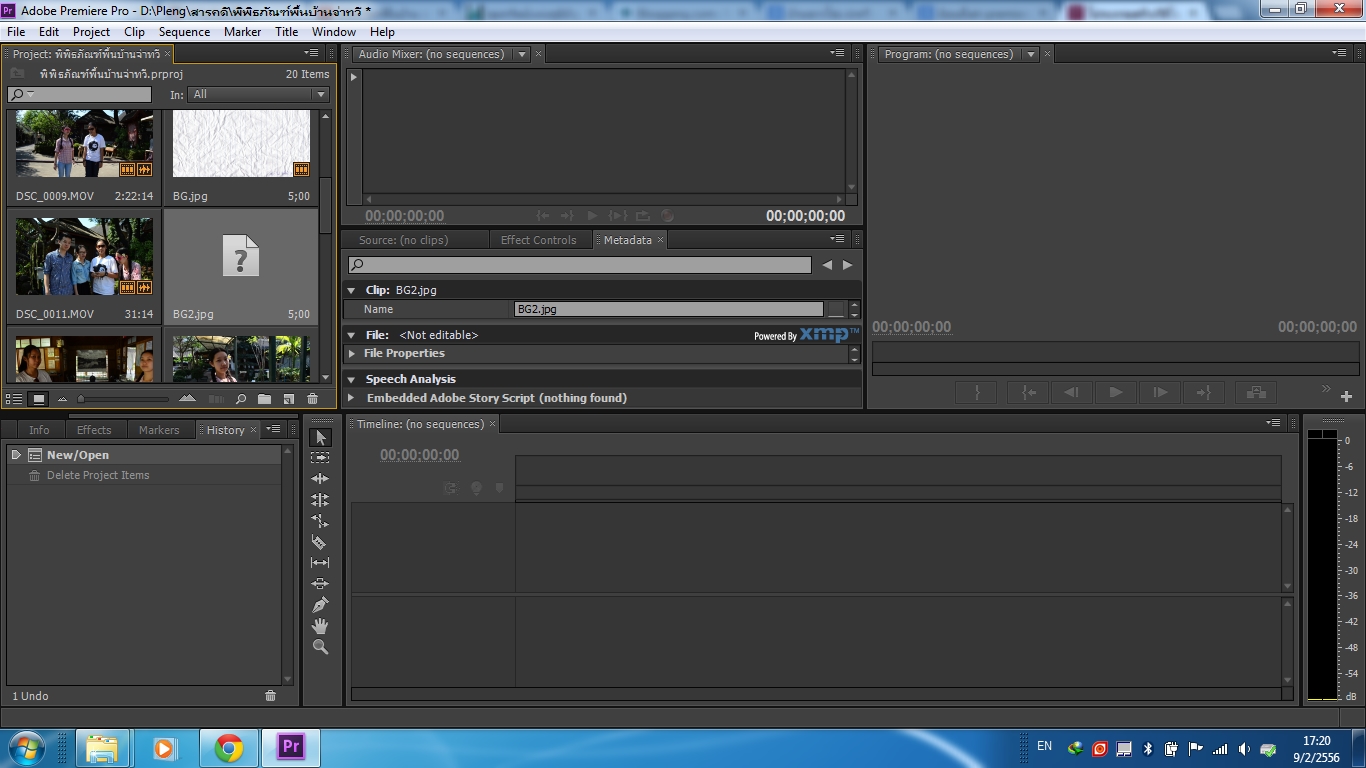Viewport: 1366px width, 768px height.
Task: Click Program monitor Go to In point
Action: tap(1027, 393)
